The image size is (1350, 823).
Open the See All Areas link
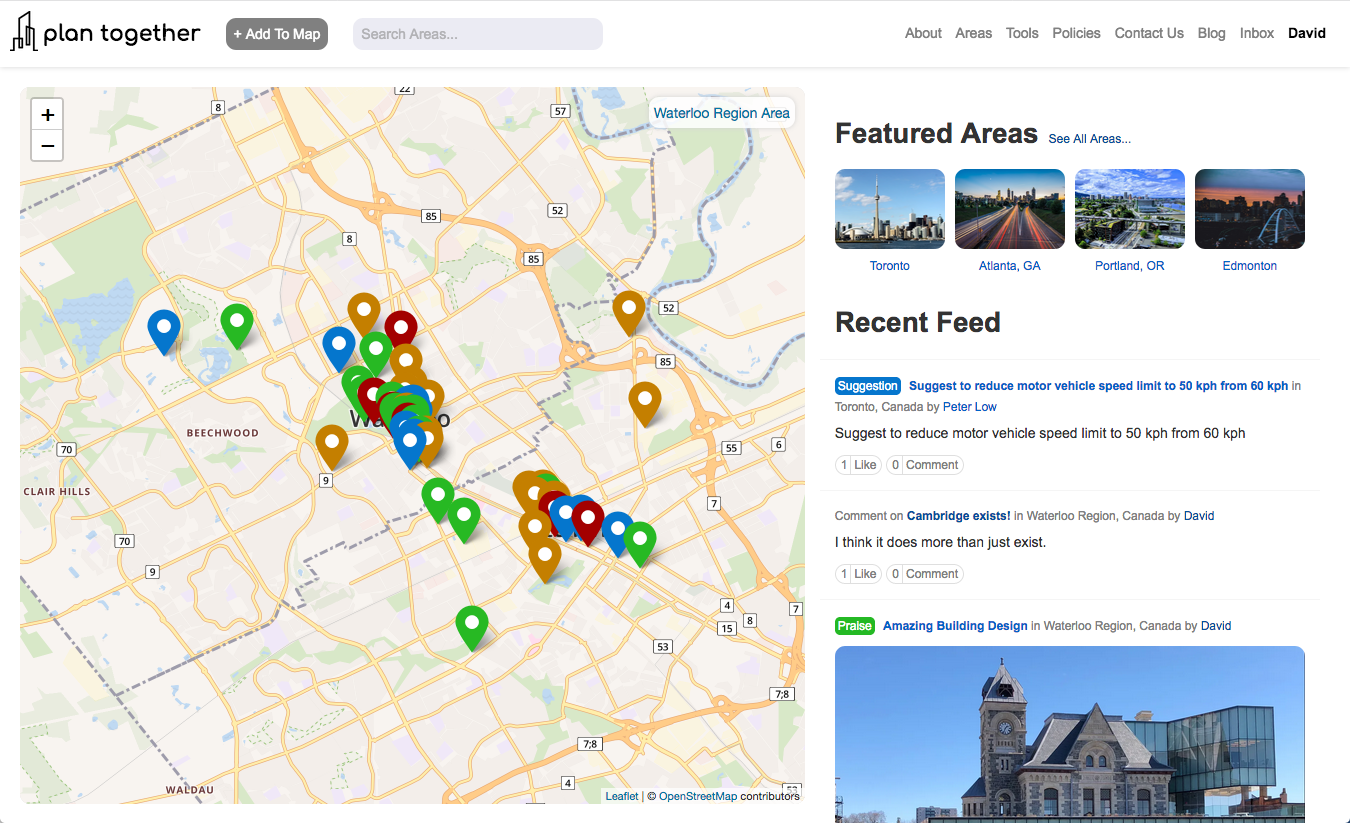pyautogui.click(x=1089, y=138)
